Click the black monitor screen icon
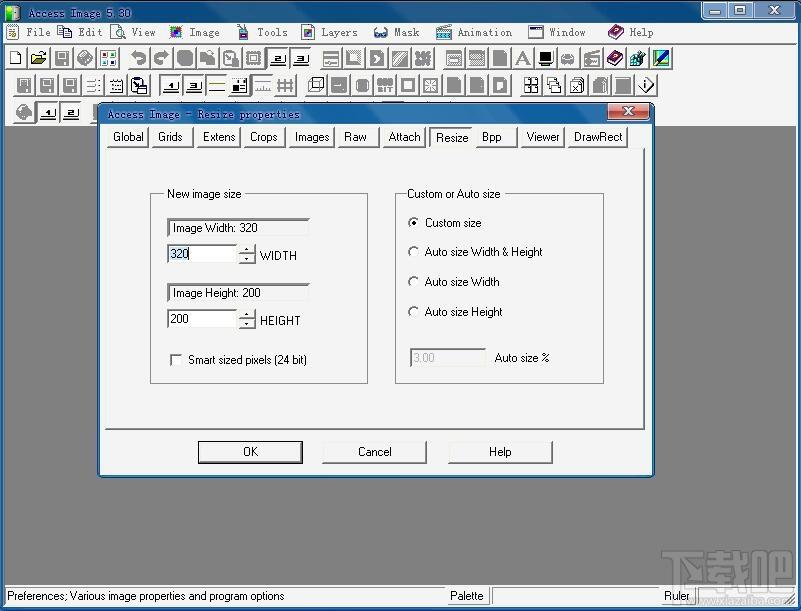The width and height of the screenshot is (801, 611). [546, 58]
